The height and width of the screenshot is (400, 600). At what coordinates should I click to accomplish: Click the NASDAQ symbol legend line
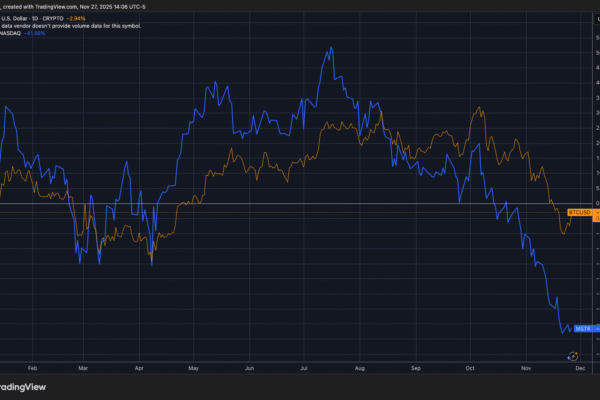point(12,33)
